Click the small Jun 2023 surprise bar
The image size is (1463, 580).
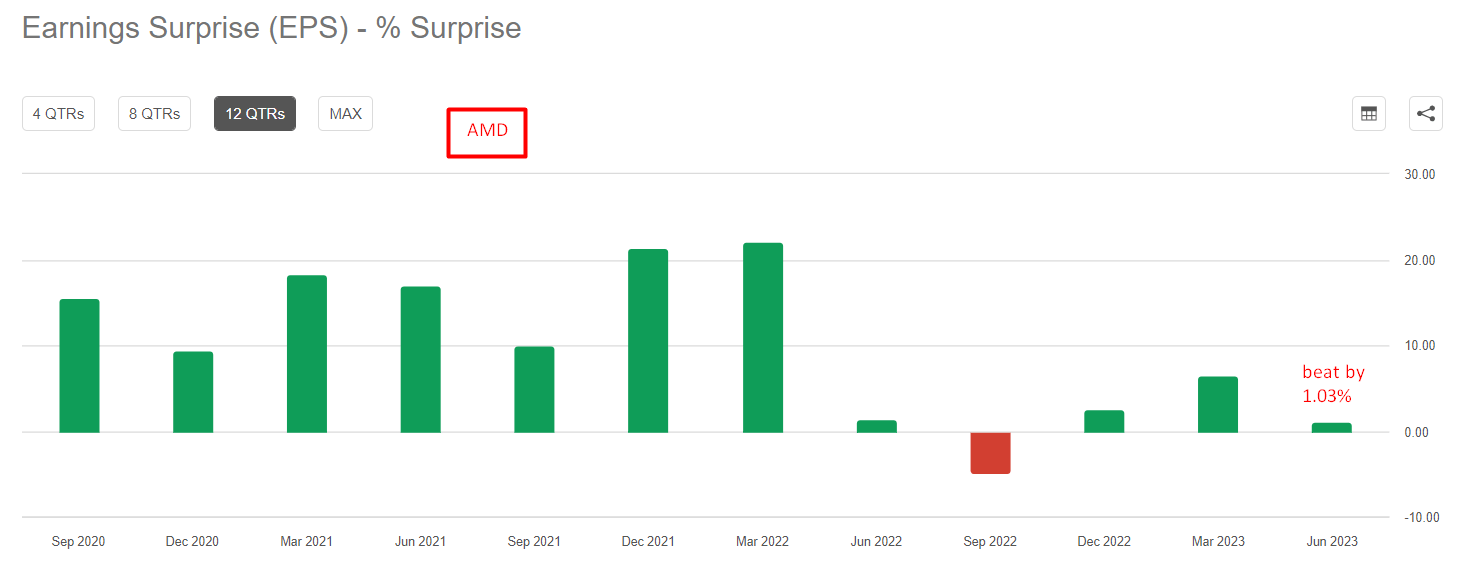[1332, 427]
